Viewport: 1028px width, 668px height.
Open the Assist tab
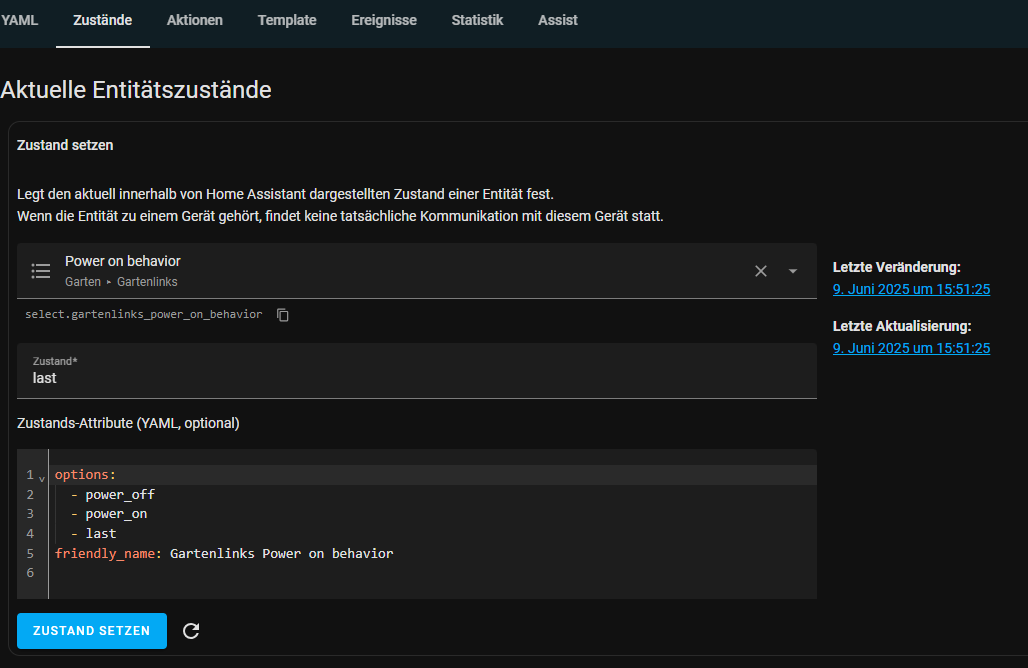[x=557, y=20]
